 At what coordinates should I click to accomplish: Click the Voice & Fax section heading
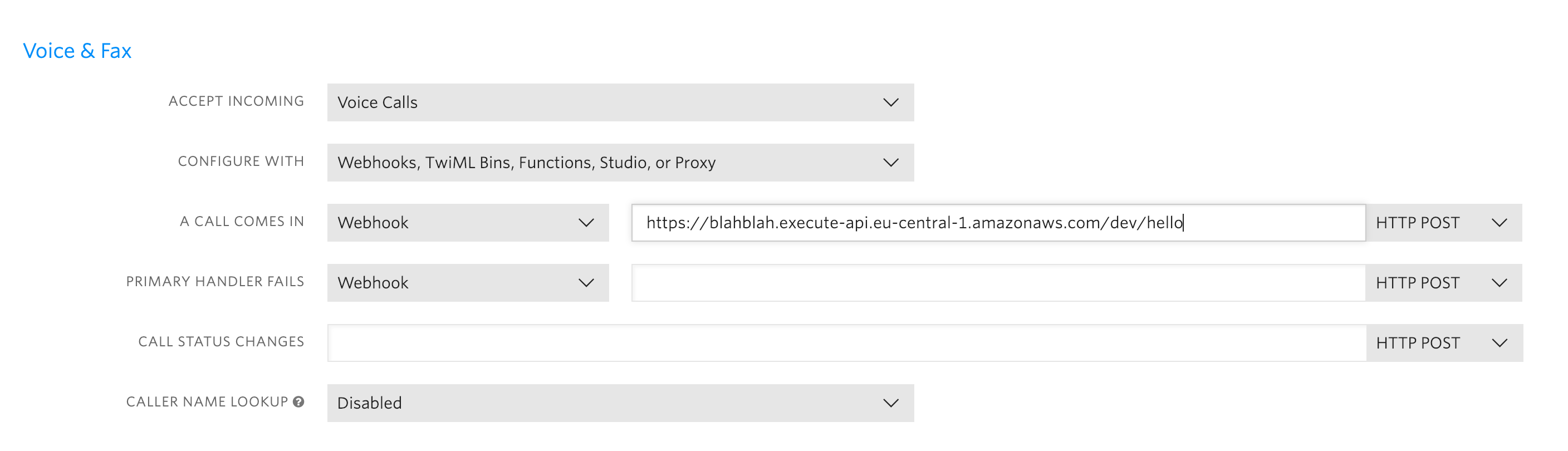[x=77, y=51]
